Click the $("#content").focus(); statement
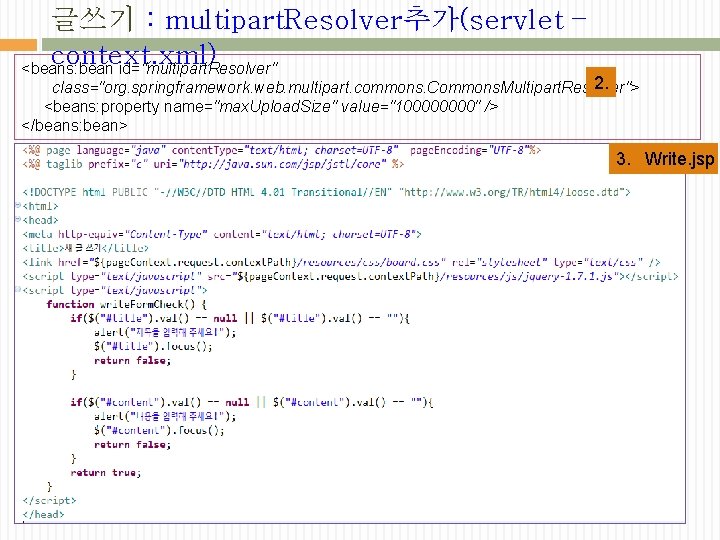Viewport: 720px width, 540px height. 159,430
